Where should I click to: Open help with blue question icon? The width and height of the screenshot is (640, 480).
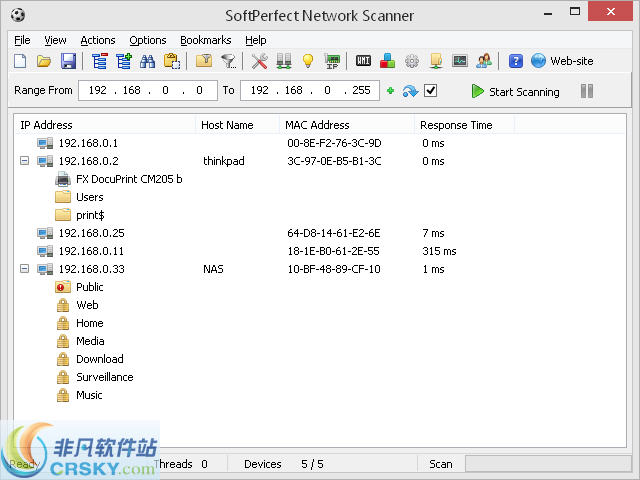click(x=516, y=61)
